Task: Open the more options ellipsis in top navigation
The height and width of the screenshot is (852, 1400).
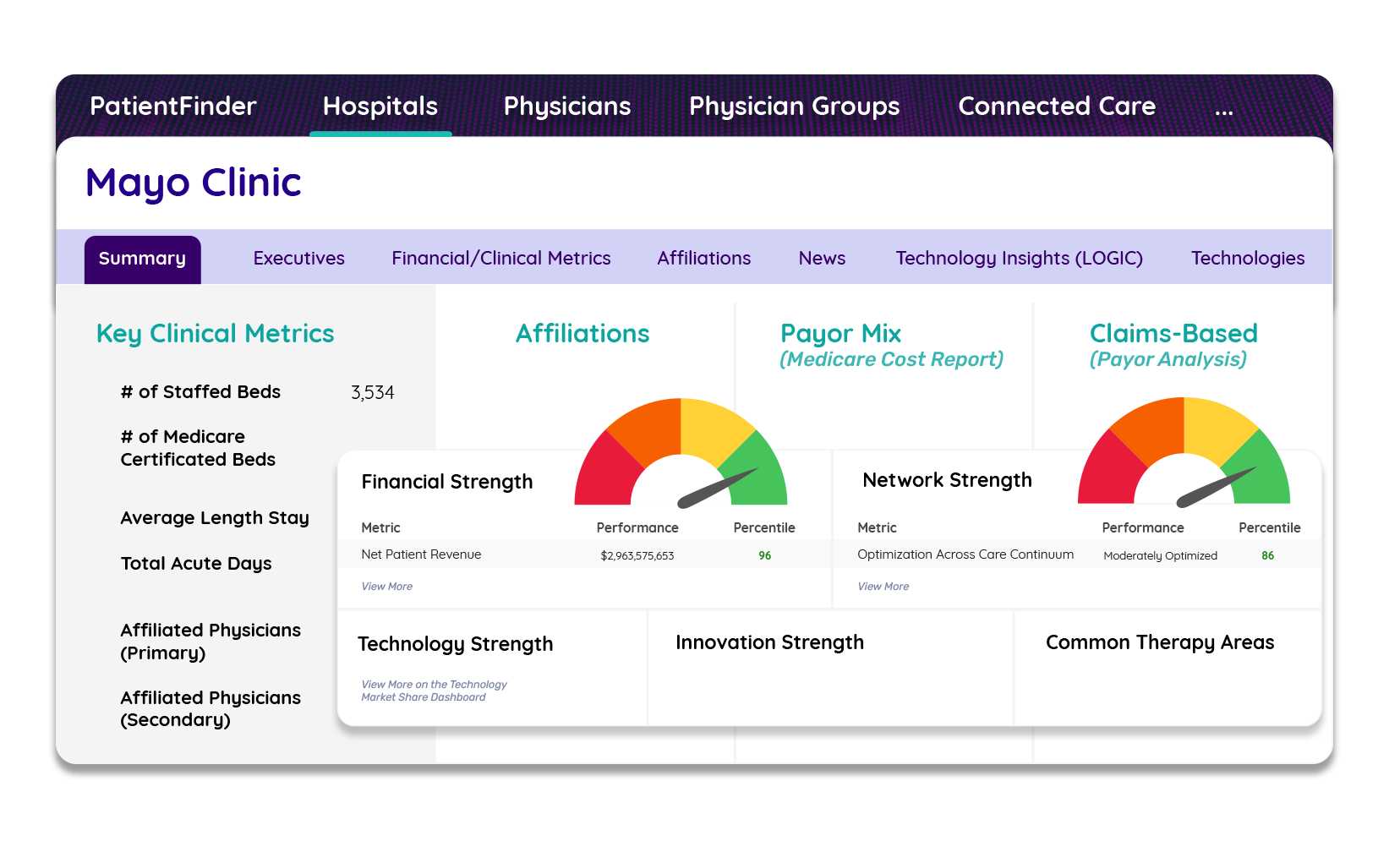Action: [1224, 111]
